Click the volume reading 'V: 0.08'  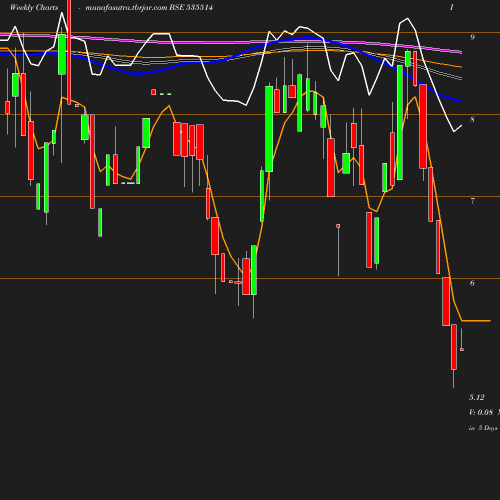(481, 412)
